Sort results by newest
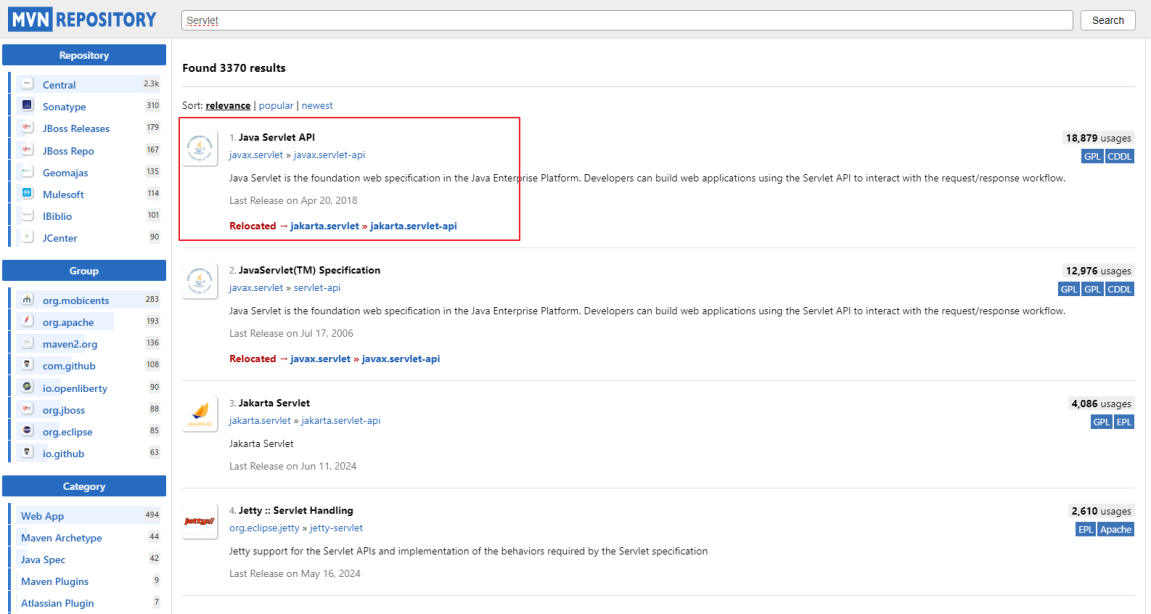1151x614 pixels. (x=317, y=106)
